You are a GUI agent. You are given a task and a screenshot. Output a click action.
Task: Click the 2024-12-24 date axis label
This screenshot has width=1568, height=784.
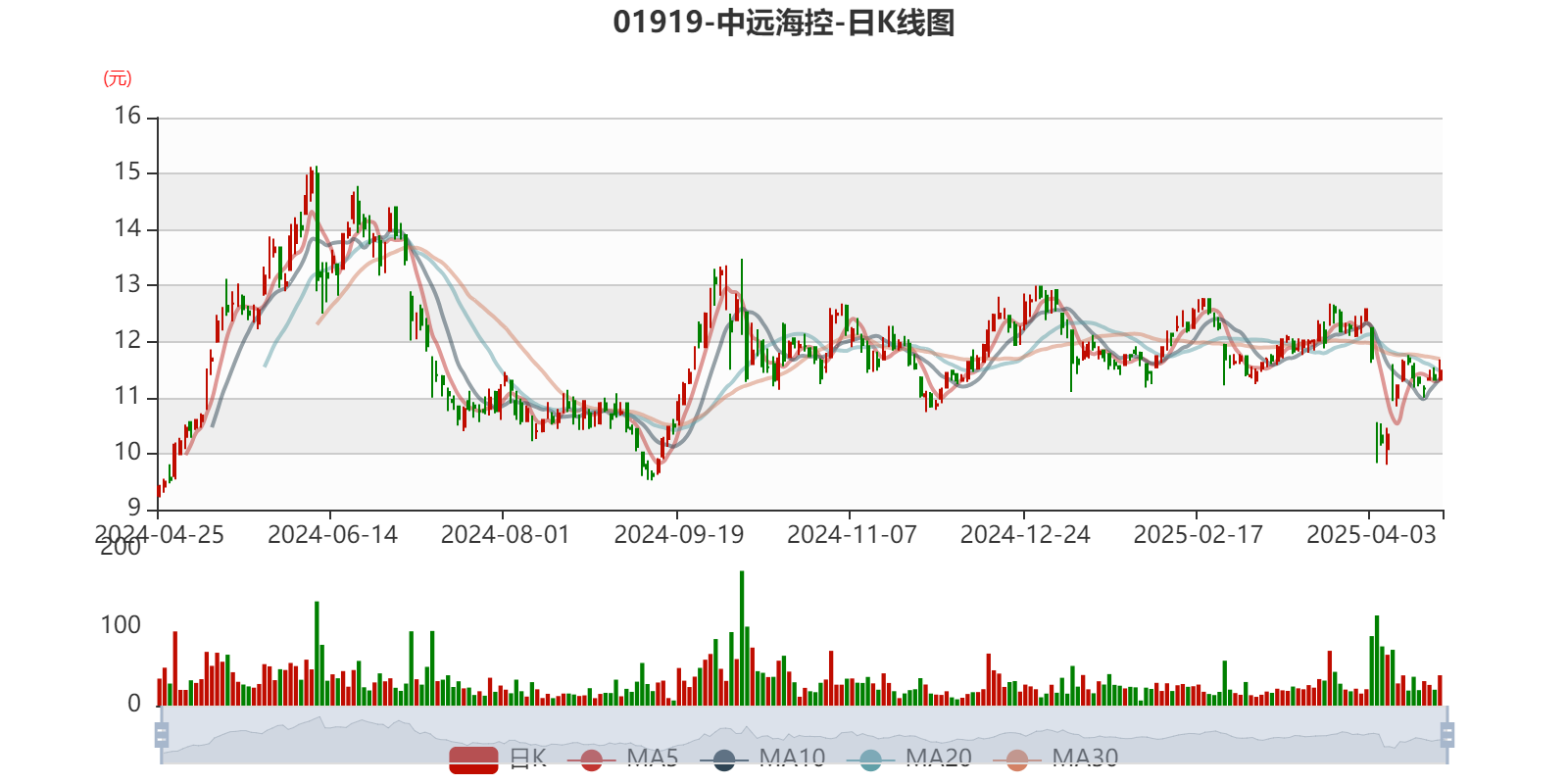click(x=1025, y=535)
